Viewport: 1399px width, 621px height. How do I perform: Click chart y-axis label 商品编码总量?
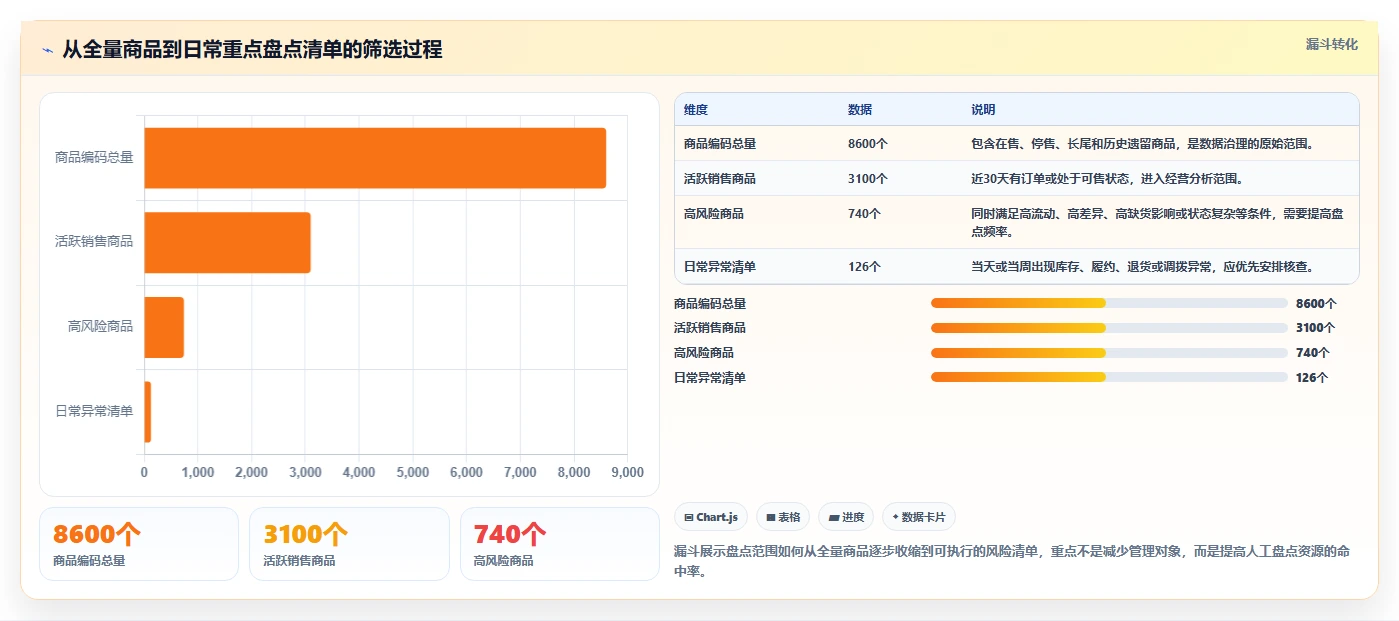pyautogui.click(x=94, y=158)
